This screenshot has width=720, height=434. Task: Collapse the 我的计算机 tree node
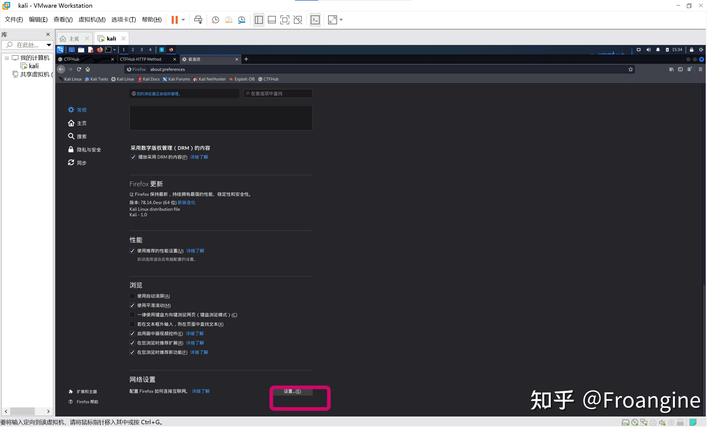pyautogui.click(x=7, y=58)
